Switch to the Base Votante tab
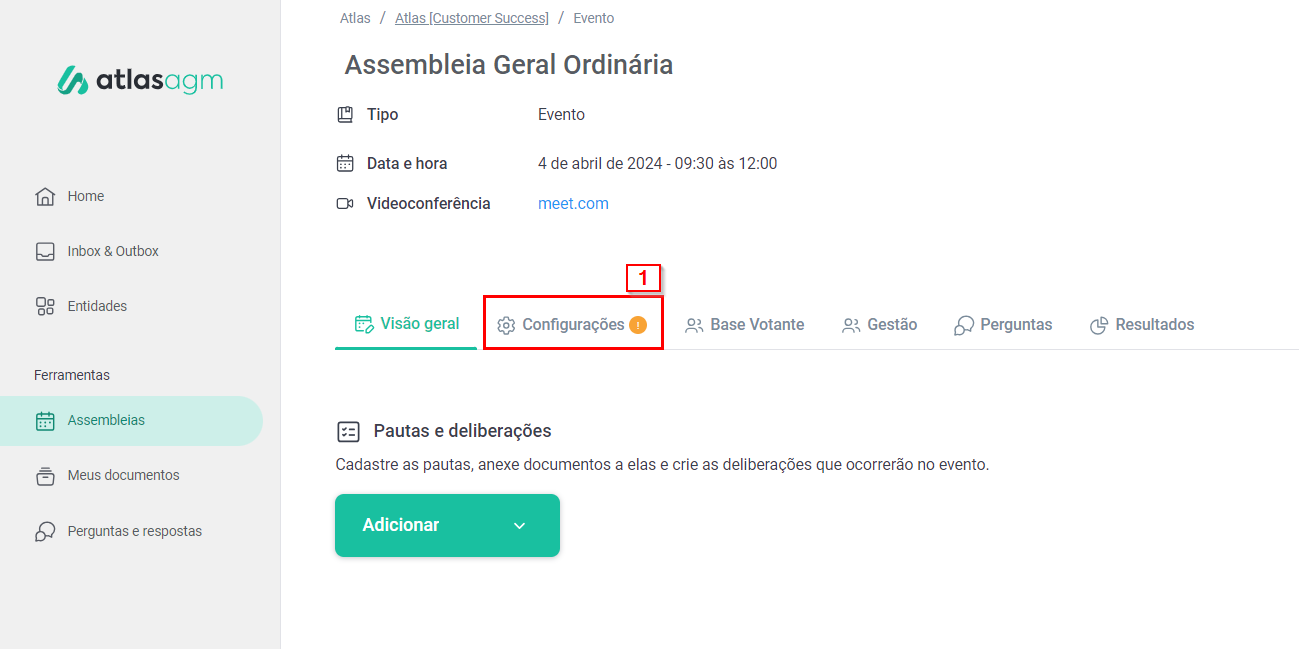This screenshot has width=1299, height=649. (745, 325)
